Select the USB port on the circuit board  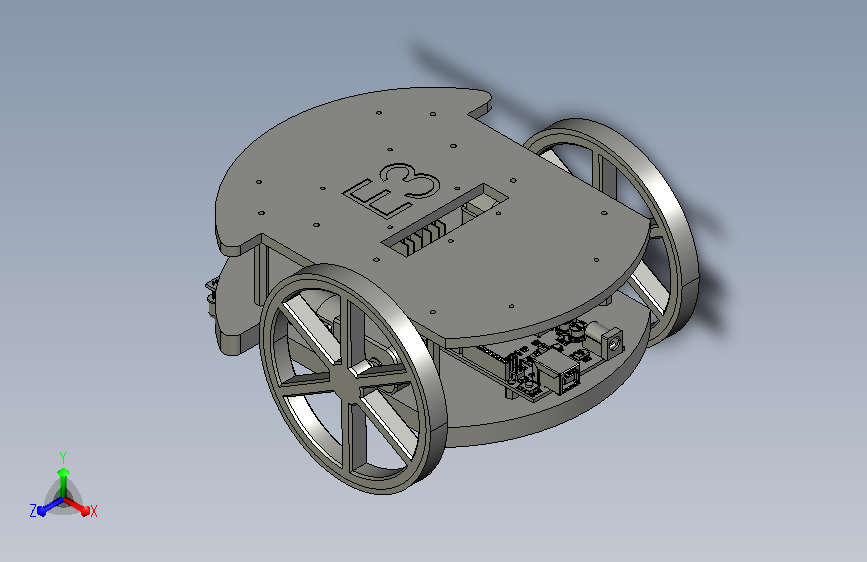(x=557, y=372)
